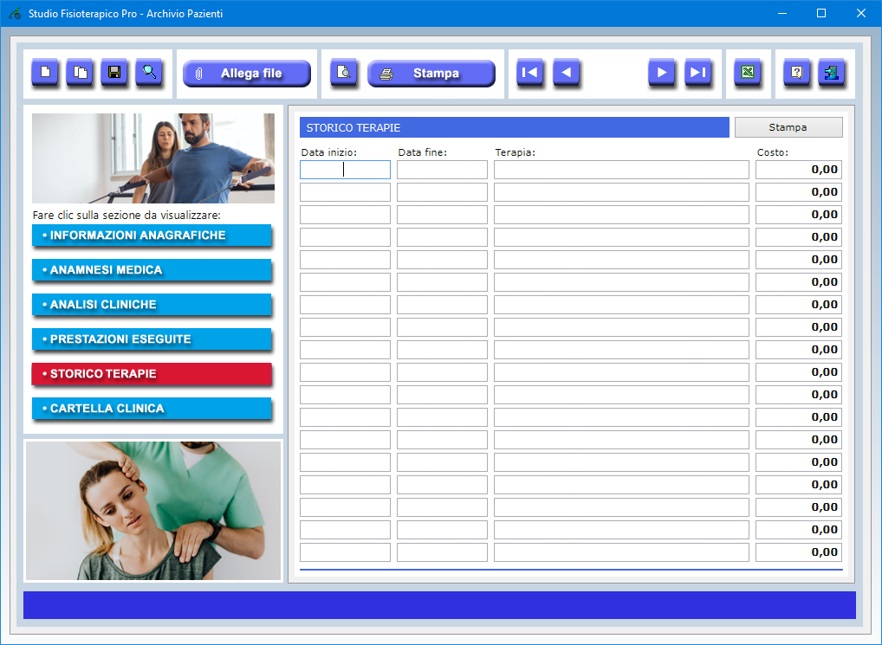The width and height of the screenshot is (882, 645).
Task: Close the Archivio Pazienti window
Action: click(861, 13)
